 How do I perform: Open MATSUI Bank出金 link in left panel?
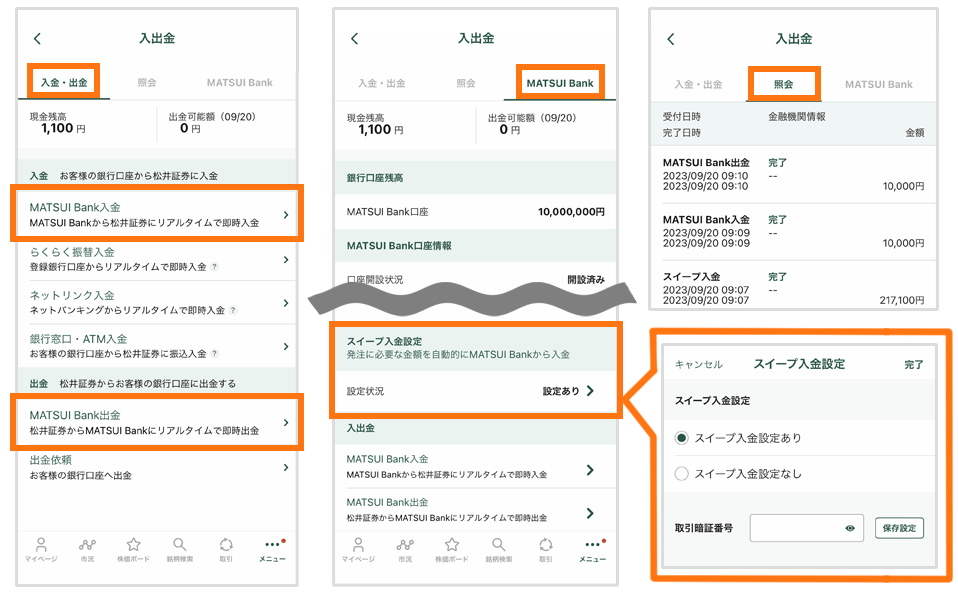pyautogui.click(x=75, y=415)
